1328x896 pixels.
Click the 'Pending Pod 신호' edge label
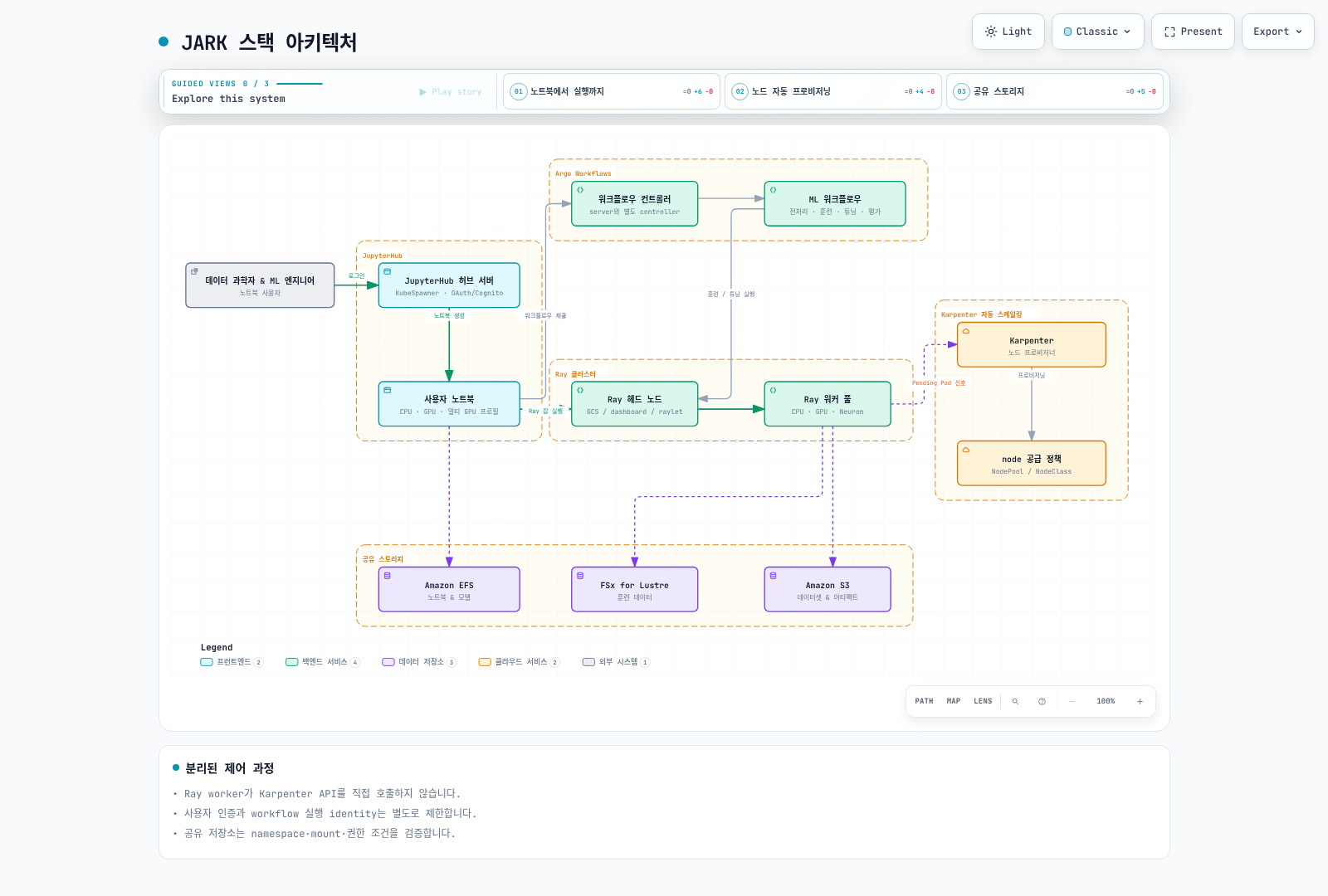[x=939, y=383]
